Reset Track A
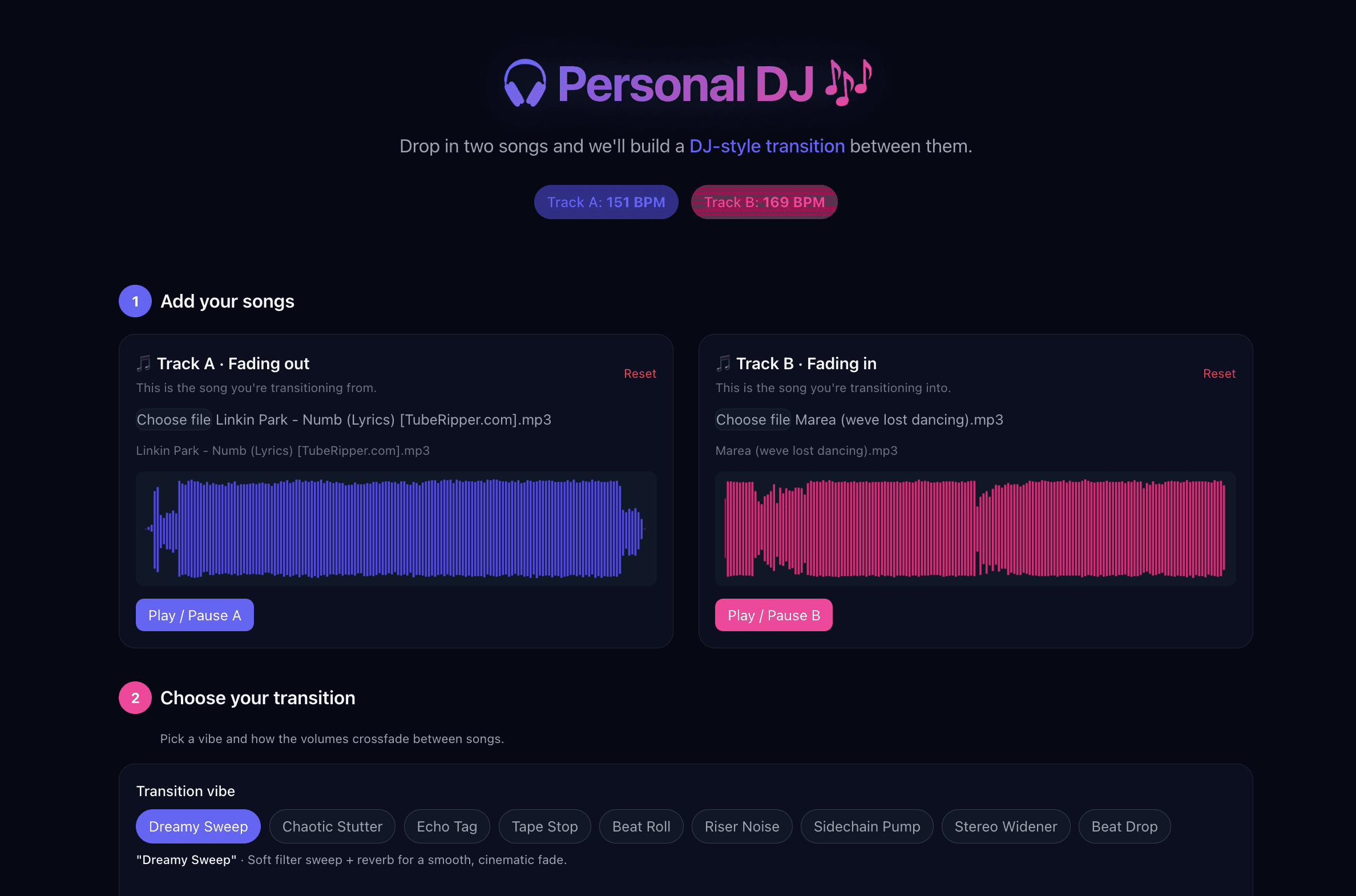 pyautogui.click(x=640, y=373)
